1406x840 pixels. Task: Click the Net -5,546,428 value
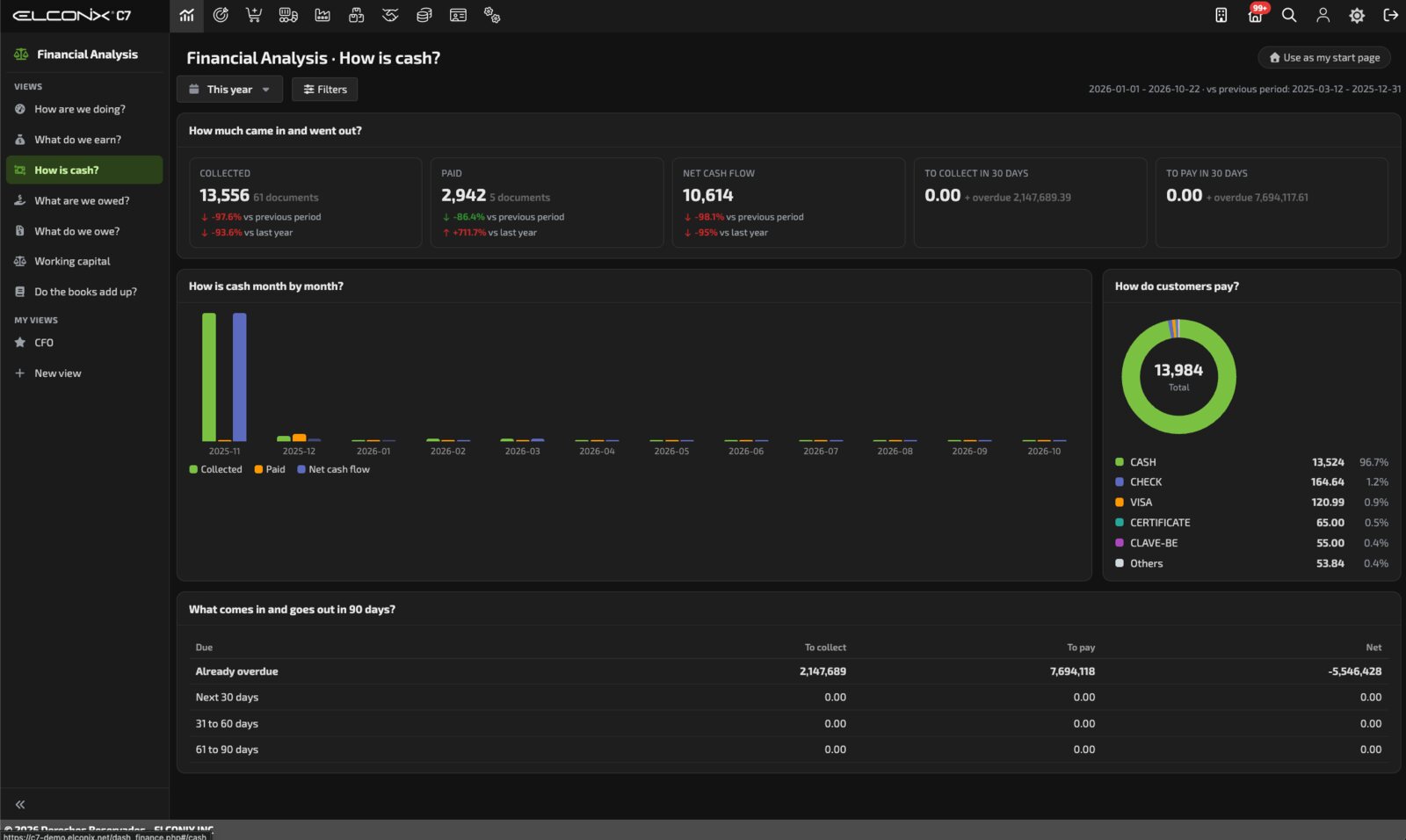(1354, 671)
